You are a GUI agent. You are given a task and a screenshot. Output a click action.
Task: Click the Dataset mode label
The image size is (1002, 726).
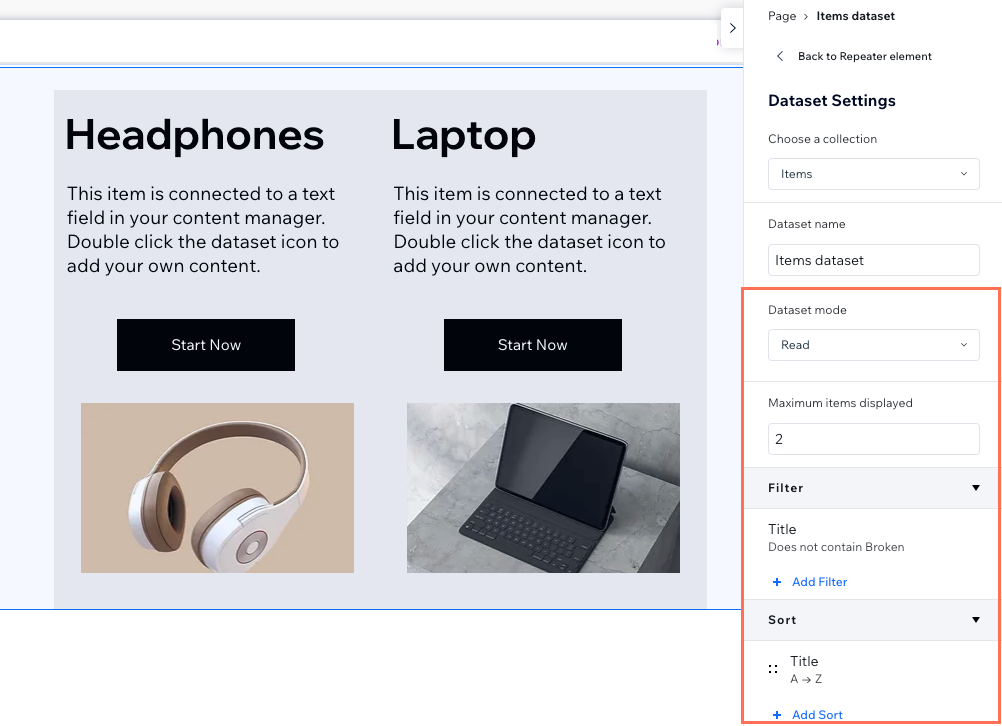coord(807,310)
